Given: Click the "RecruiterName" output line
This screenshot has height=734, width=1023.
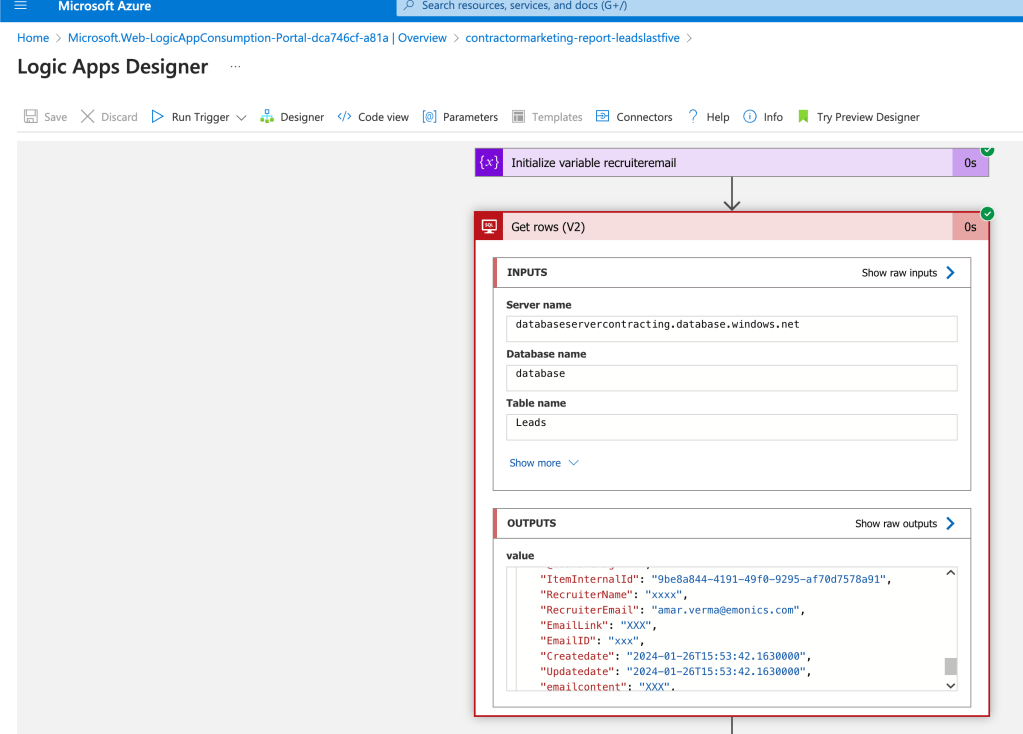Looking at the screenshot, I should (613, 594).
